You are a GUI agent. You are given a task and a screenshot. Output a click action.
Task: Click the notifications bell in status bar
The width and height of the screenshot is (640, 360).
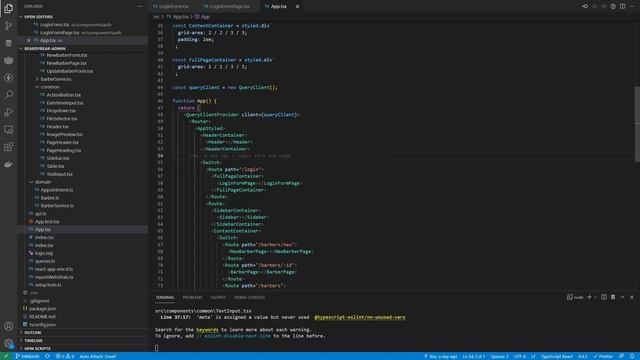(x=632, y=356)
